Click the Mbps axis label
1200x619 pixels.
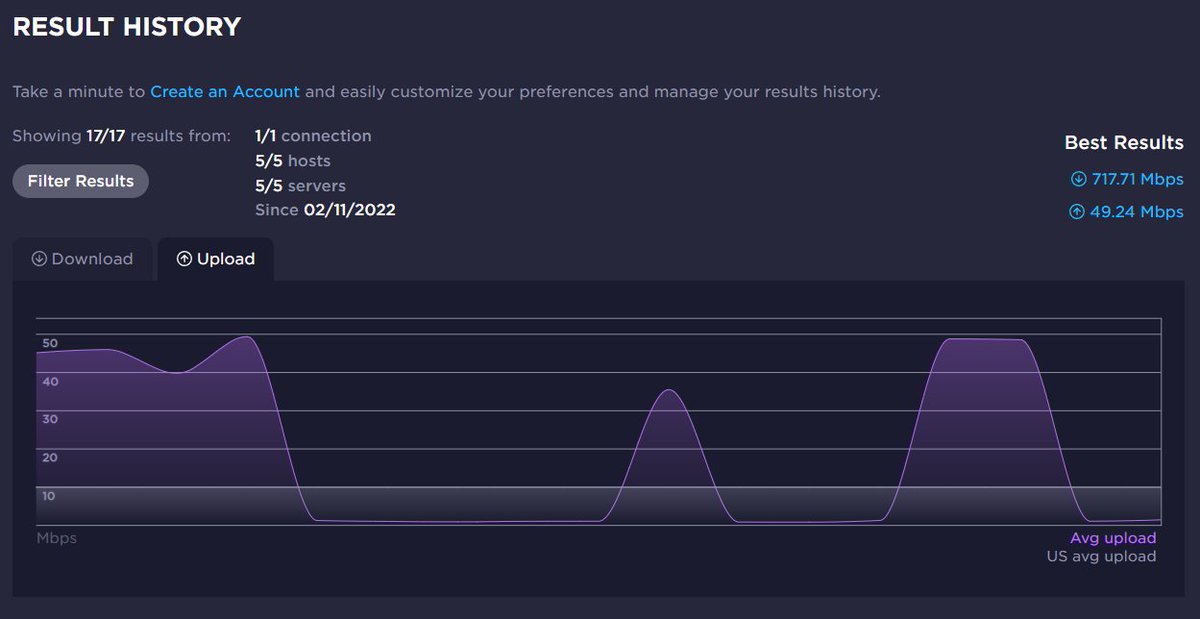pyautogui.click(x=57, y=537)
